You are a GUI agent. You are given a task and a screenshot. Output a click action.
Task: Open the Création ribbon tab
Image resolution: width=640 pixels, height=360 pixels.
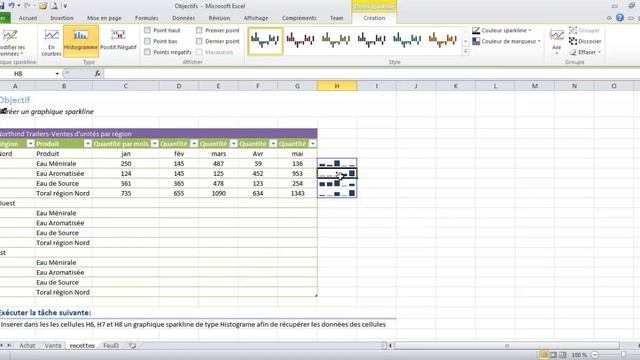click(374, 18)
